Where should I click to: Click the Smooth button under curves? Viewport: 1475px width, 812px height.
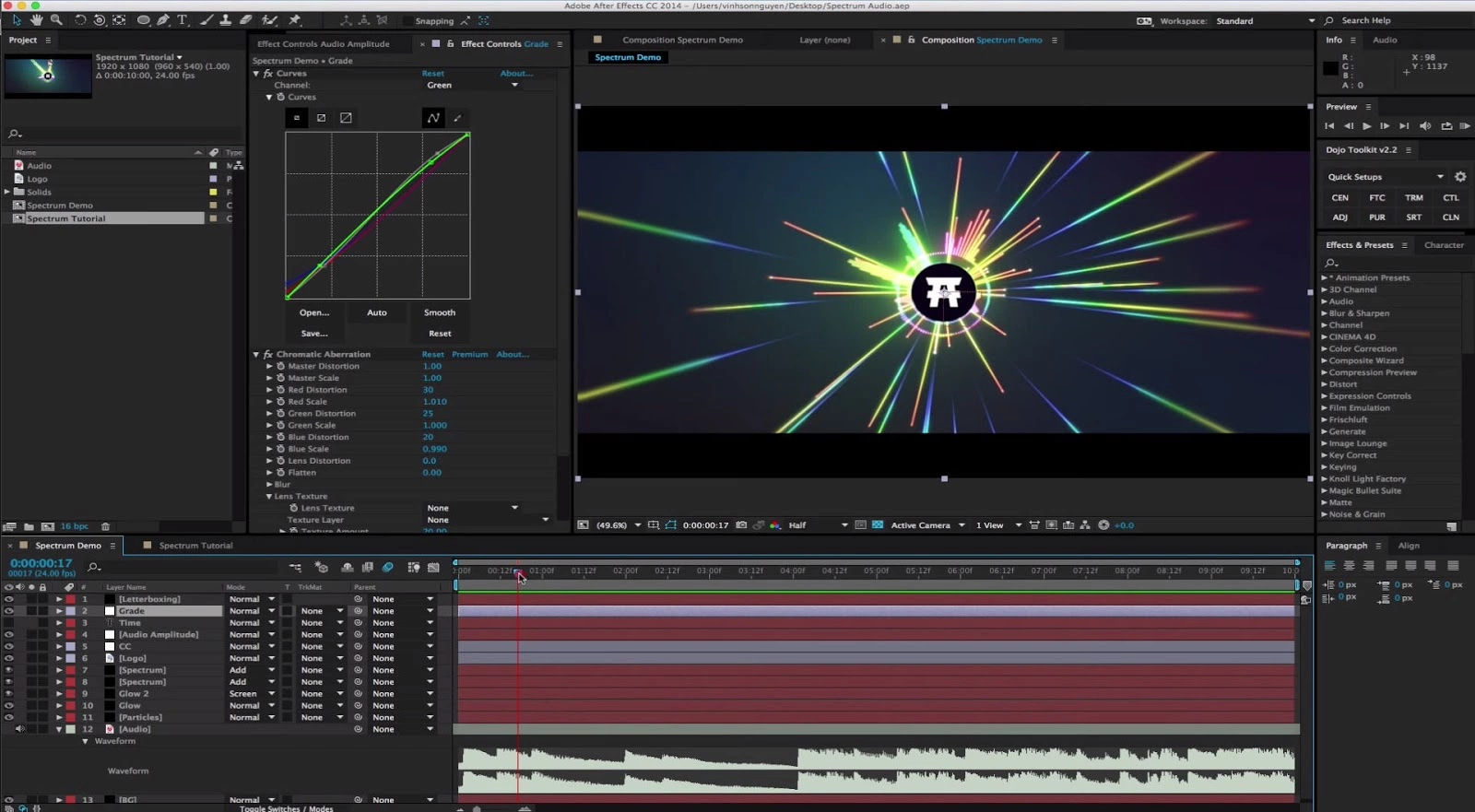pyautogui.click(x=440, y=312)
